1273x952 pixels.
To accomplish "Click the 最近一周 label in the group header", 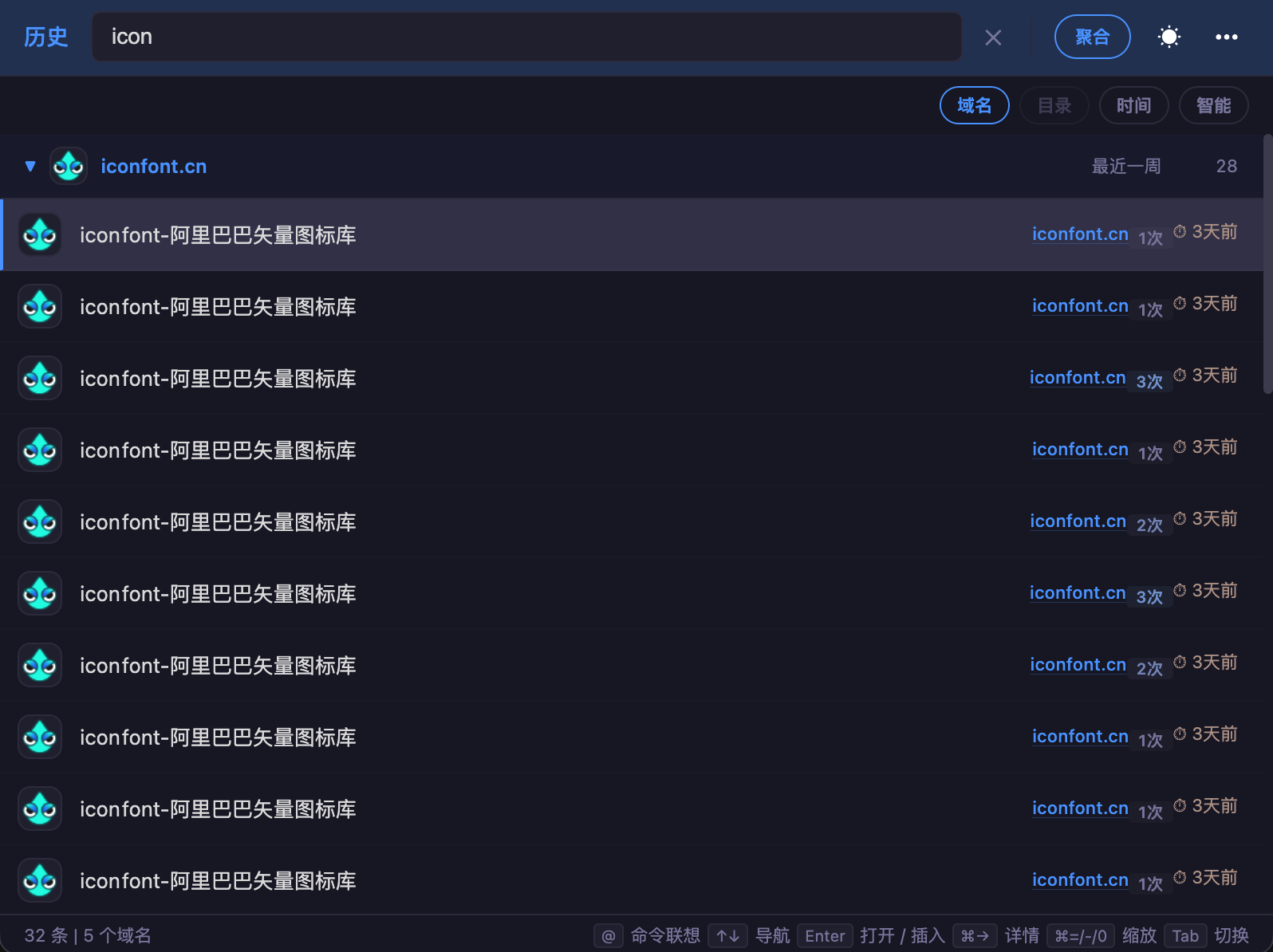I will tap(1125, 166).
